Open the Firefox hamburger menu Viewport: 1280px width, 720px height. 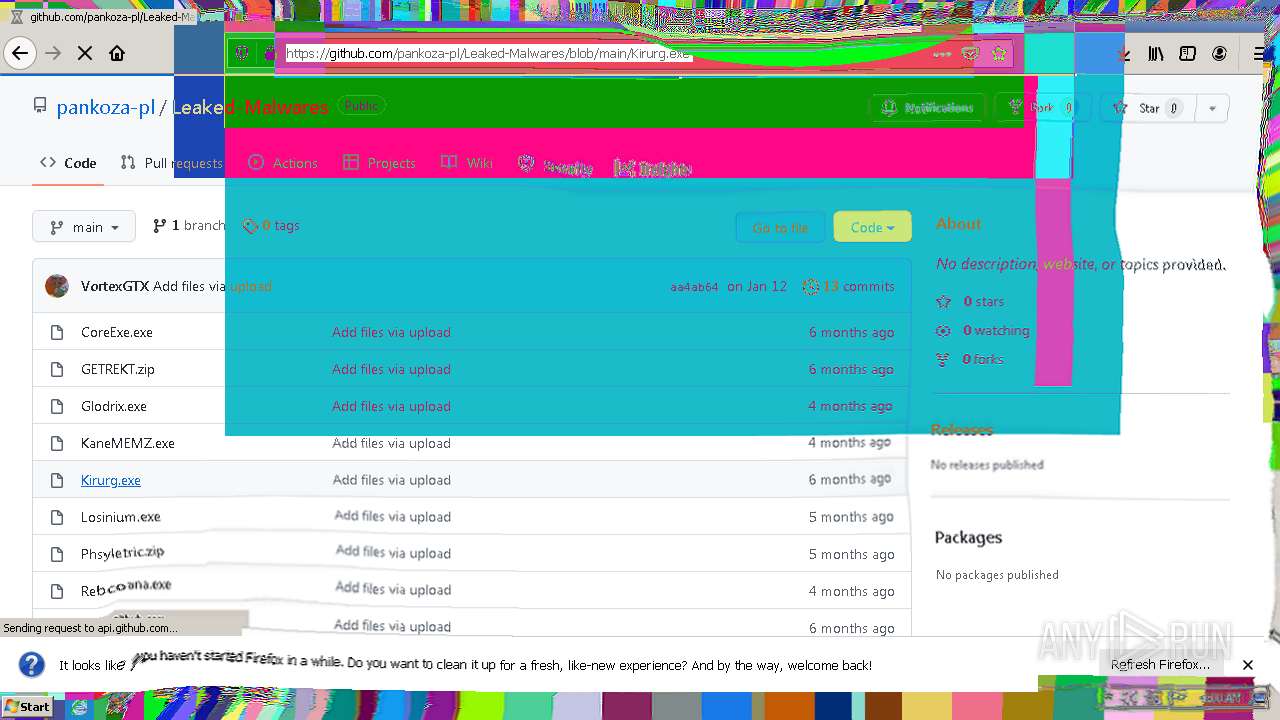click(x=1260, y=54)
